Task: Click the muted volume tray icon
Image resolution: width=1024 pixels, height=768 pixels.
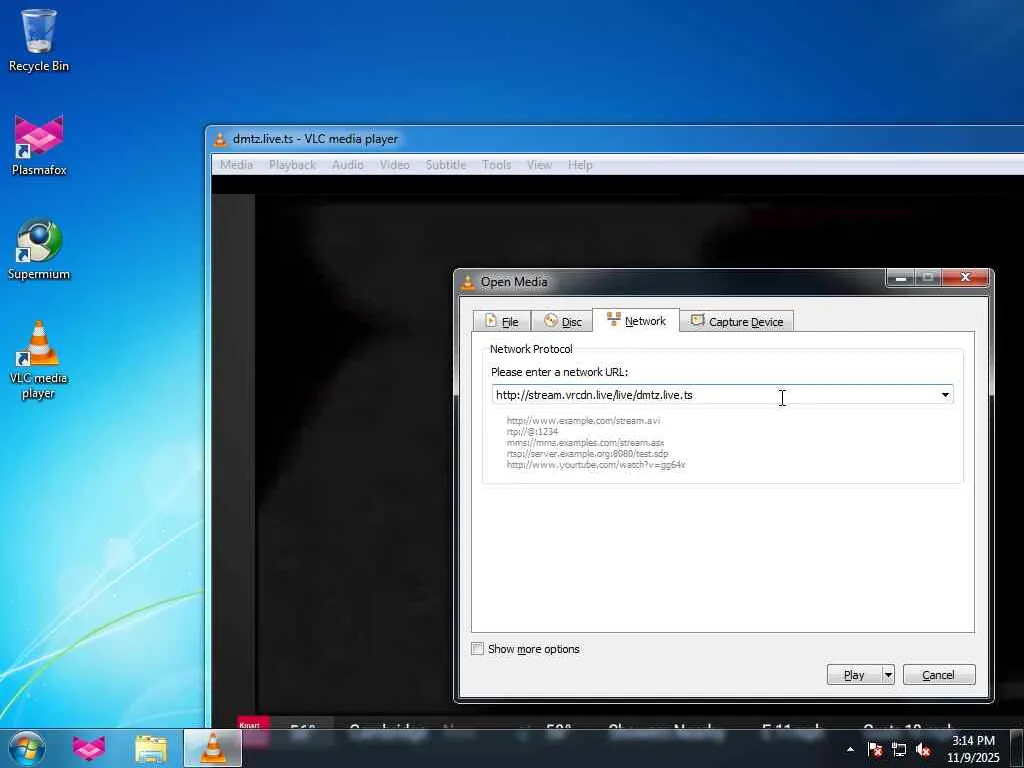Action: (923, 749)
